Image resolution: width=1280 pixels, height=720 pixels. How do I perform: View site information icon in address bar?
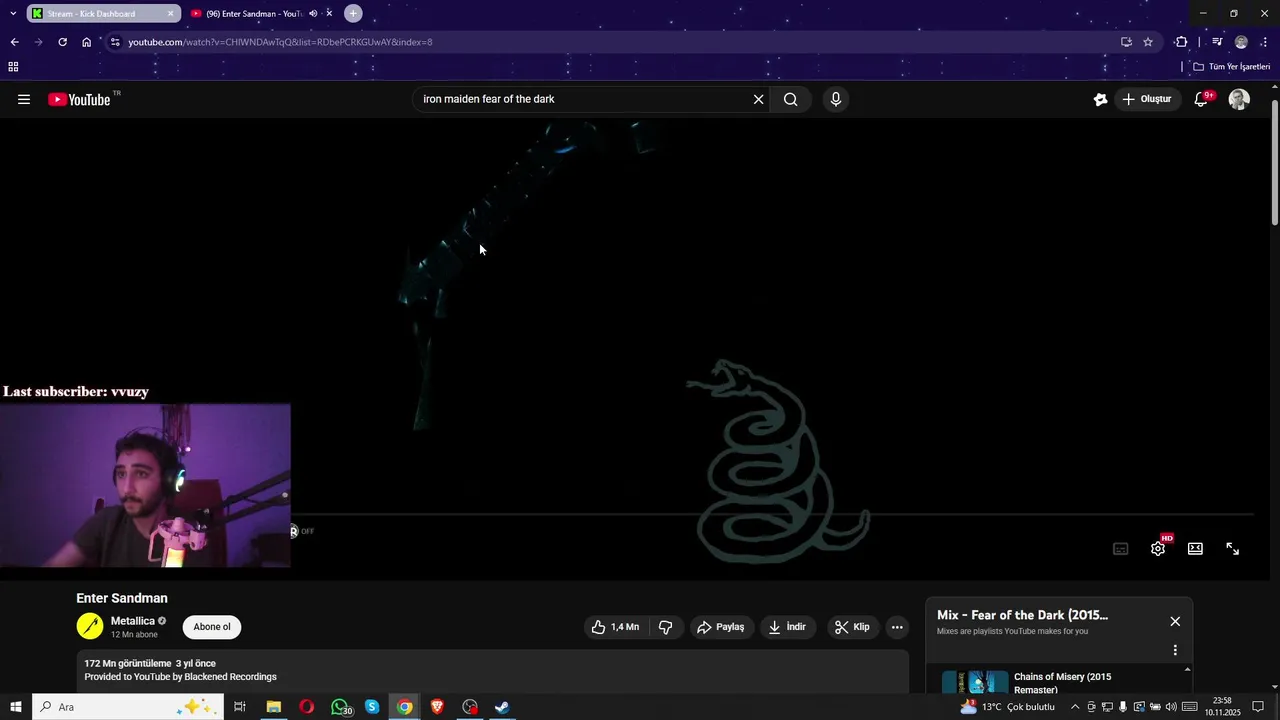115,42
